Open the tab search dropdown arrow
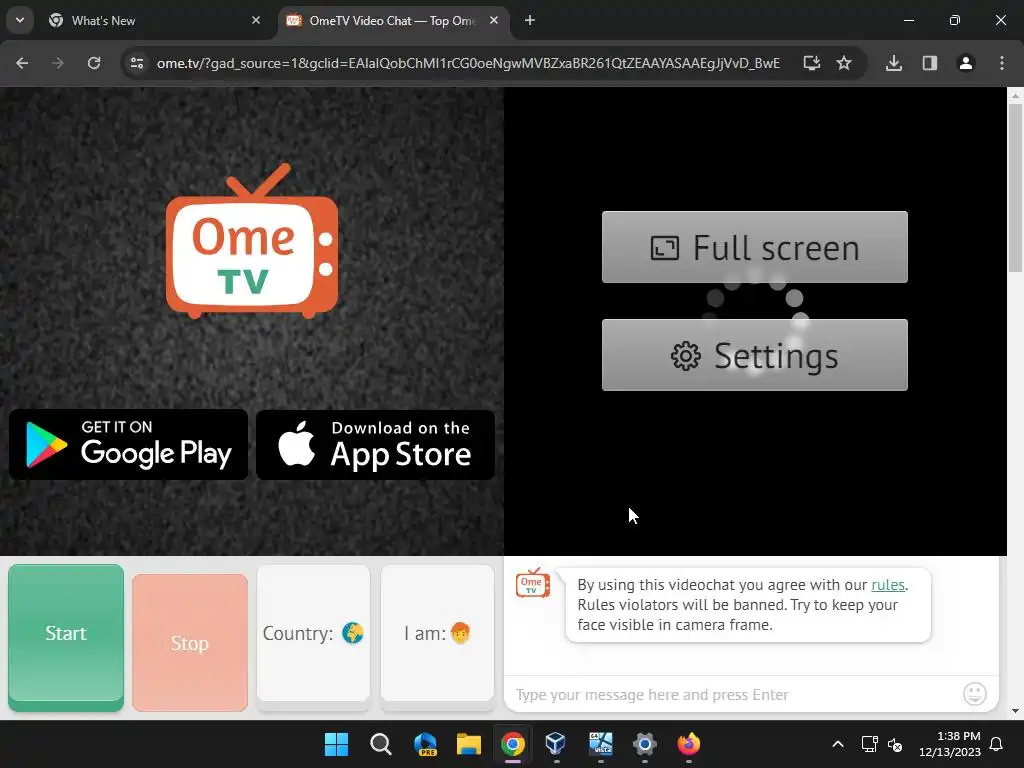 [20, 20]
